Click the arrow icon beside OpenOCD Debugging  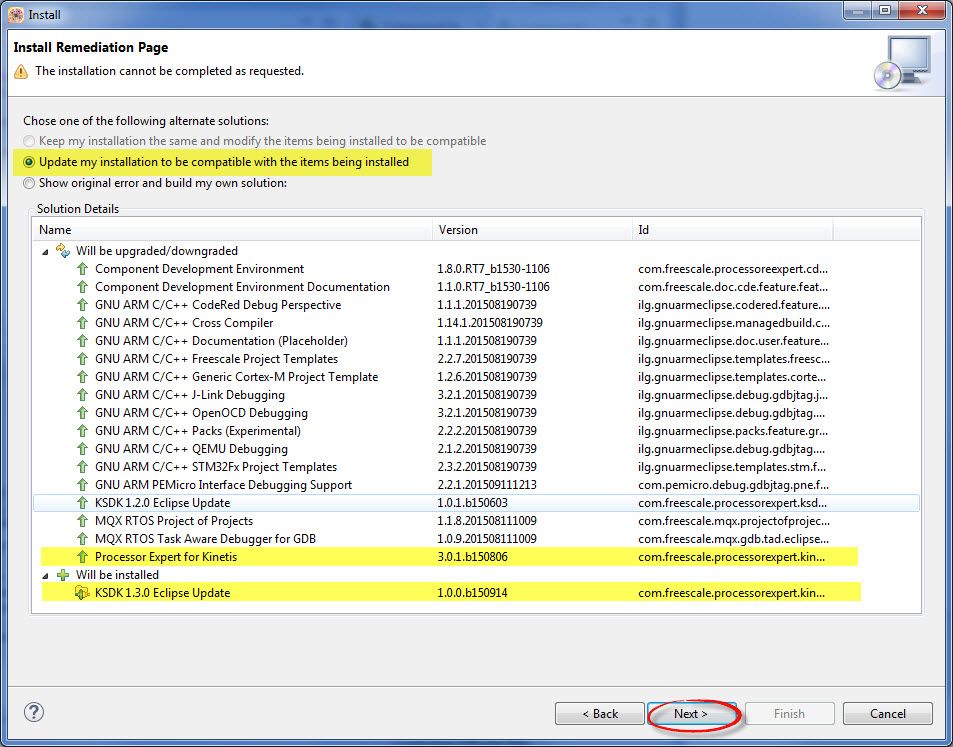[x=82, y=413]
